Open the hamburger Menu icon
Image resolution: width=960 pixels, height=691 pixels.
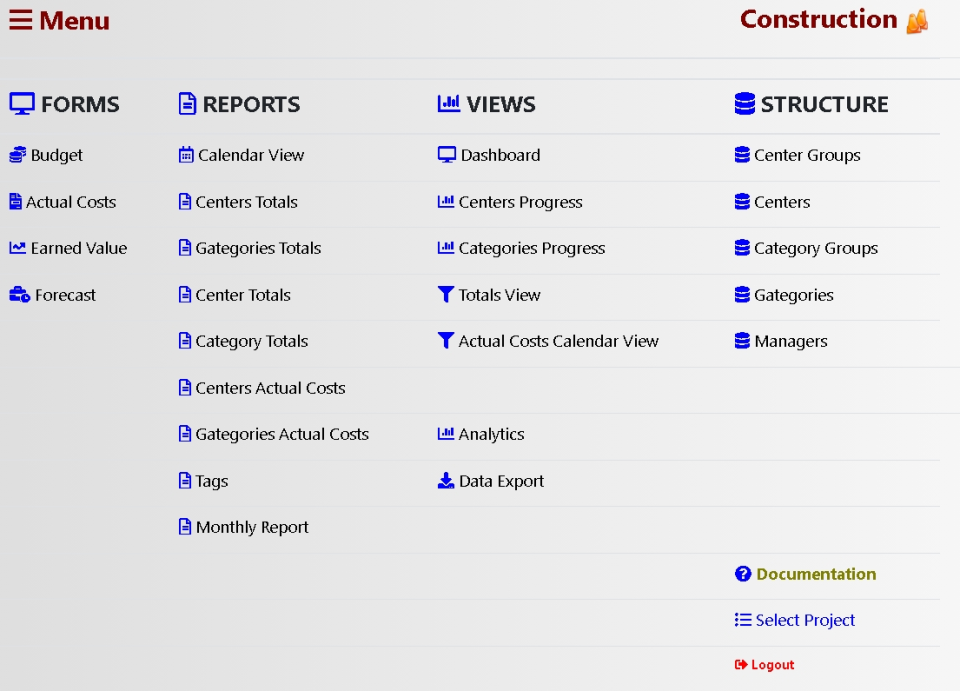pos(21,20)
